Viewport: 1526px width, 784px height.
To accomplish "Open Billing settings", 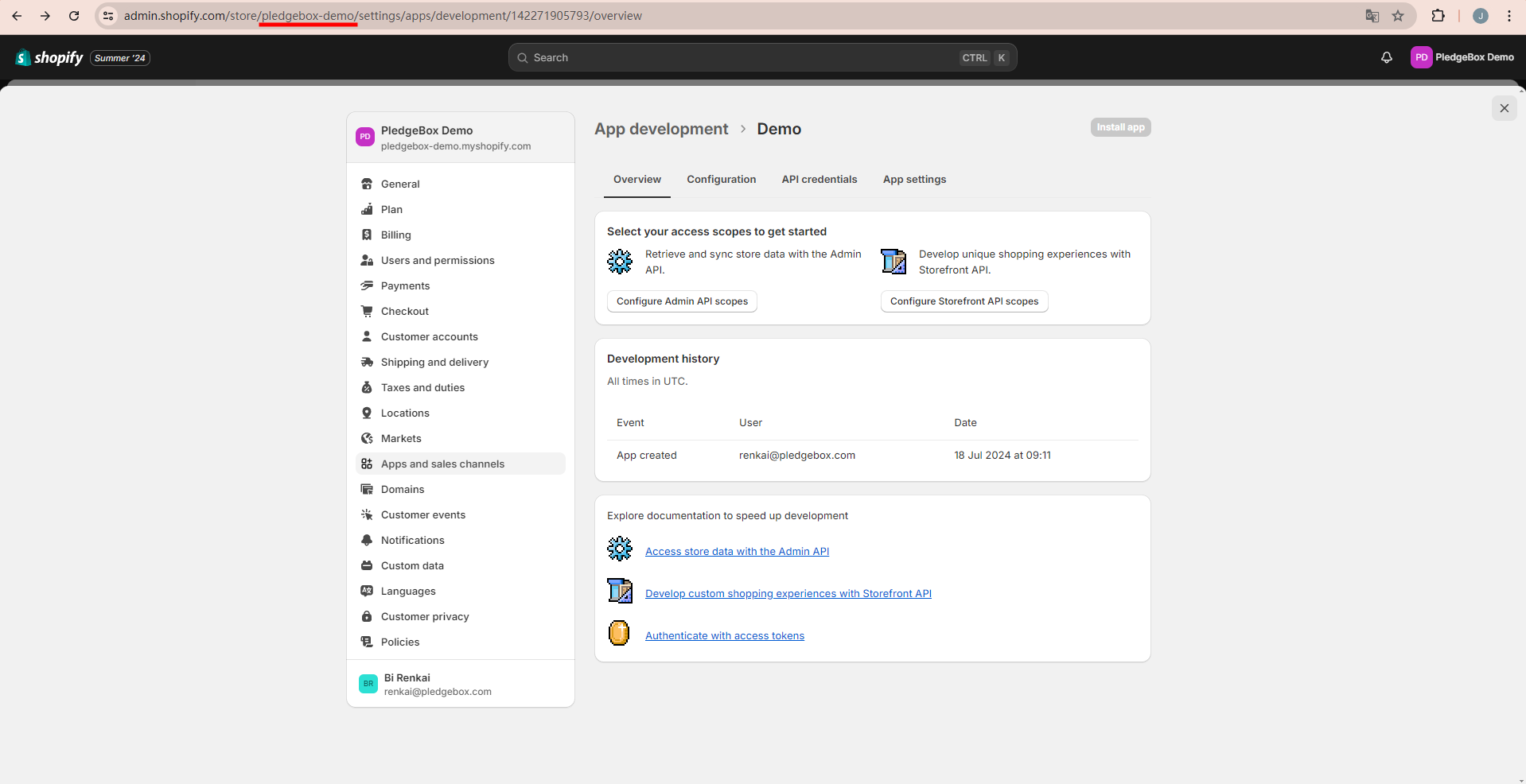I will [x=461, y=235].
